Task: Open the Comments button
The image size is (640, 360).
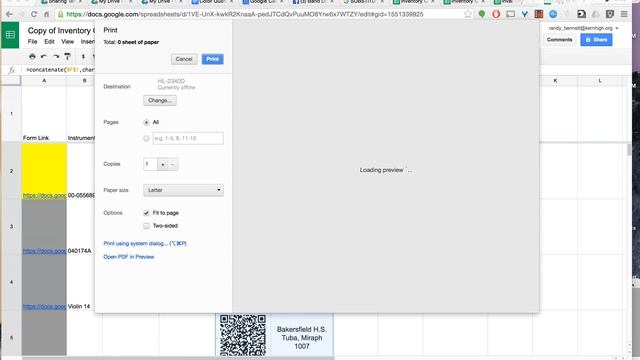Action: point(559,40)
